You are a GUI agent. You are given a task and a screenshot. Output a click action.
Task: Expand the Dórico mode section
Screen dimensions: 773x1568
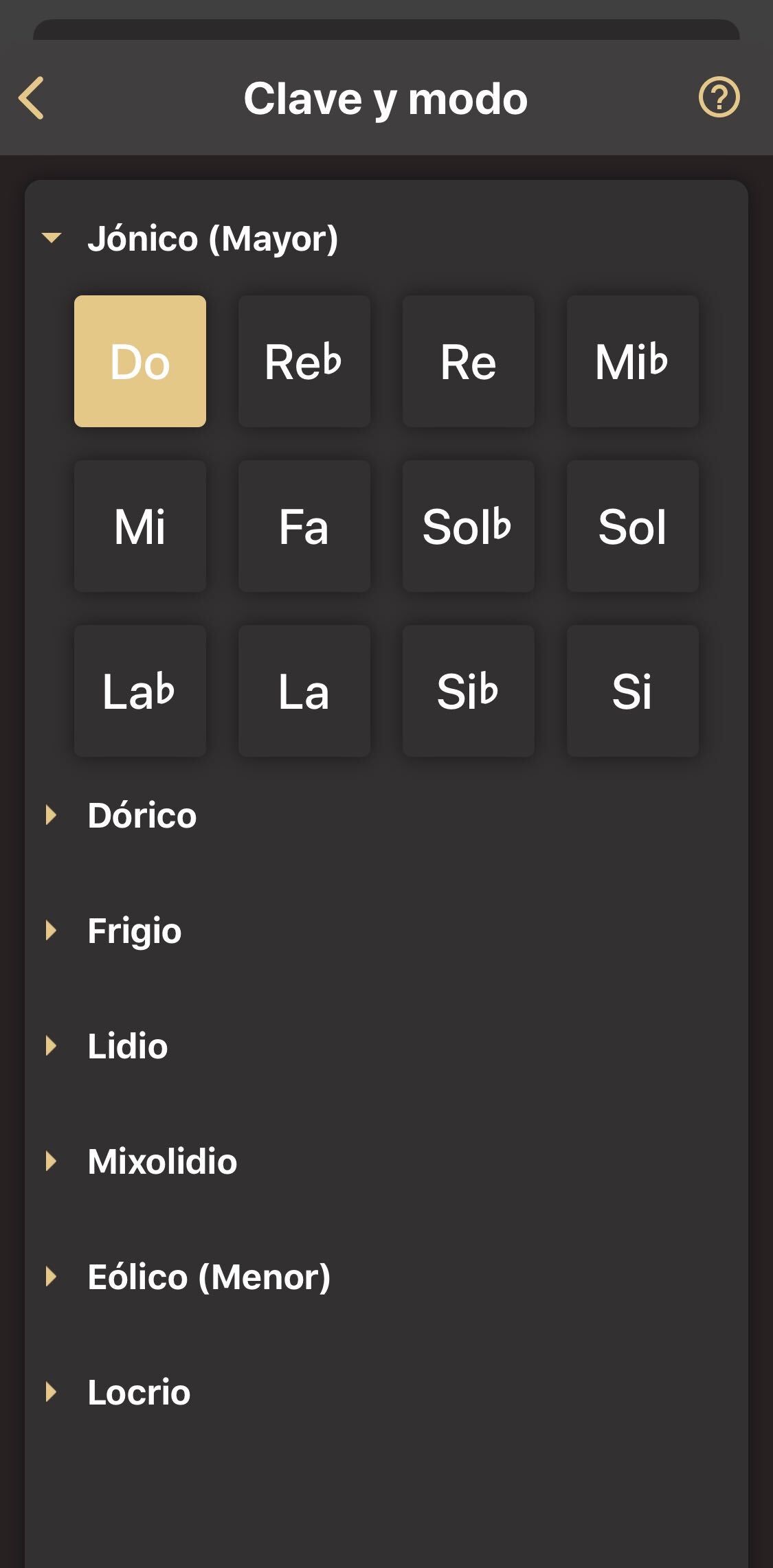(x=142, y=815)
